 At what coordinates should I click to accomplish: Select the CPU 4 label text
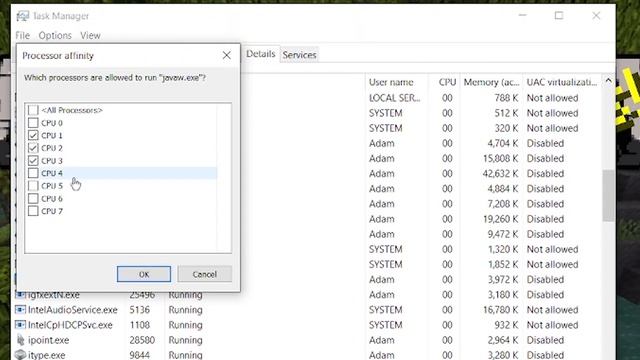pyautogui.click(x=52, y=173)
